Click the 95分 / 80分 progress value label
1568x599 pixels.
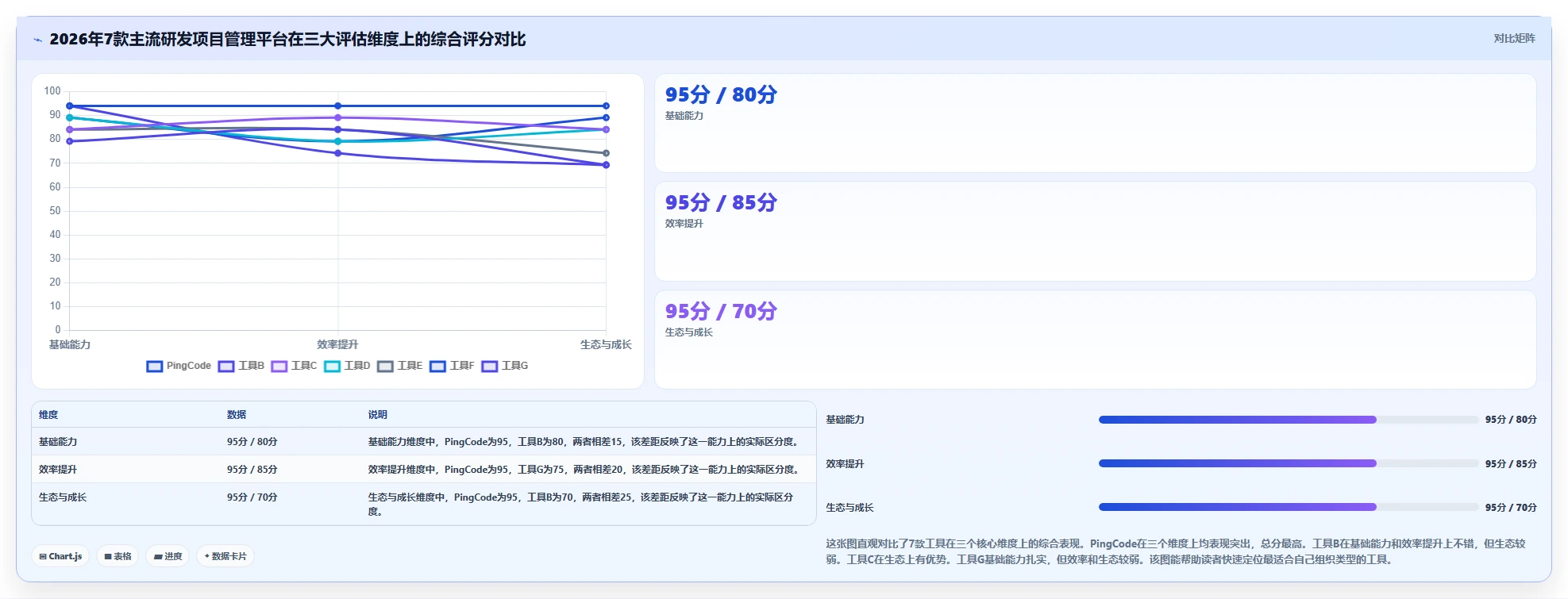coord(1511,420)
